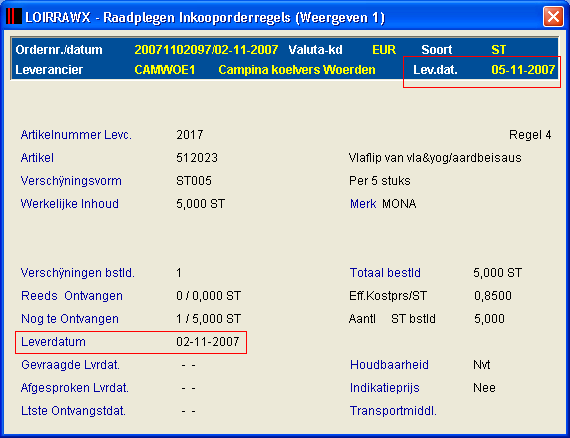Select the Leverdatum value 02-11-2007
Viewport: 570px width, 438px height.
(208, 342)
